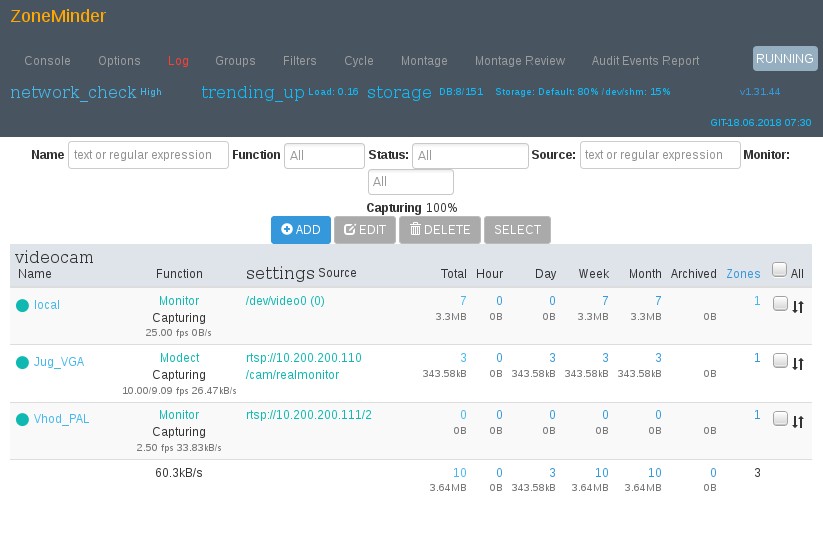Open the local monitor link

pos(47,305)
